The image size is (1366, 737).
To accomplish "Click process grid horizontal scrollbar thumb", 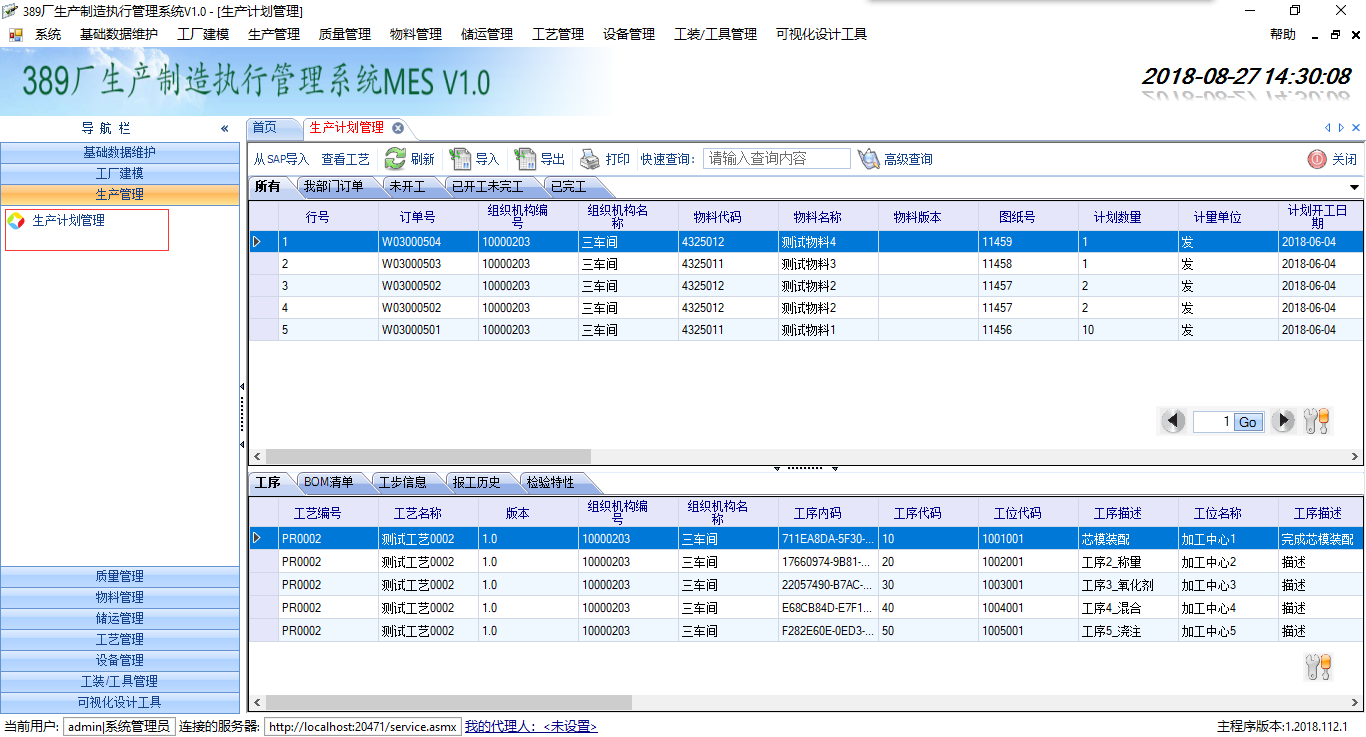I will tap(447, 703).
